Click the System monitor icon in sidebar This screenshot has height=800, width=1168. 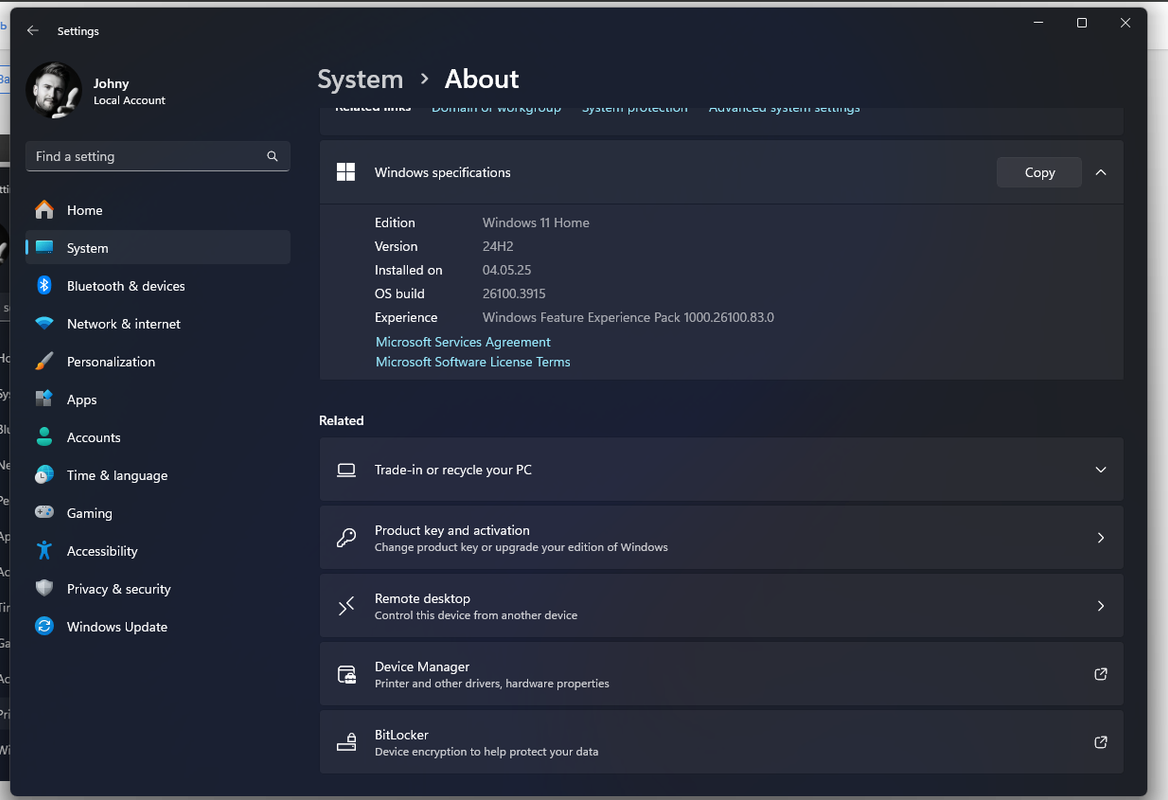click(44, 247)
